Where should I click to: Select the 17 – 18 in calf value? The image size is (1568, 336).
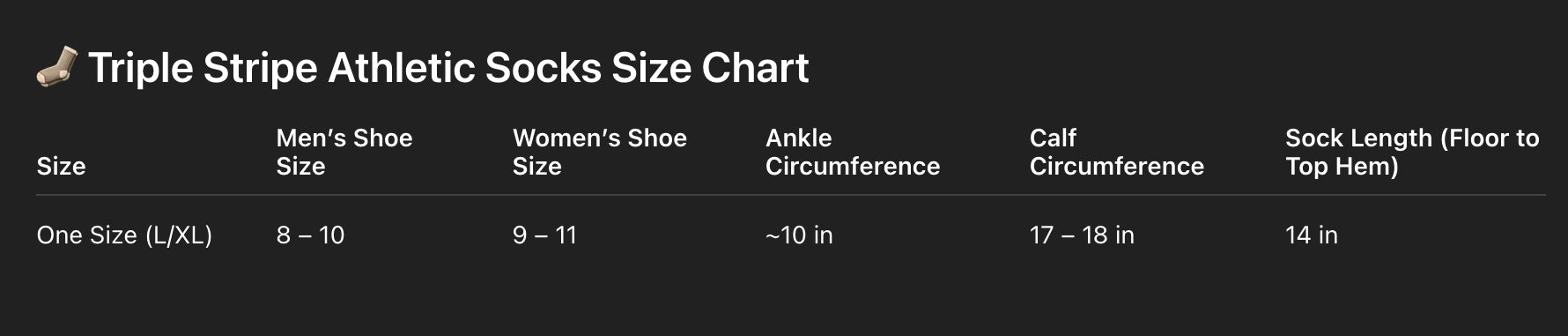(1082, 235)
